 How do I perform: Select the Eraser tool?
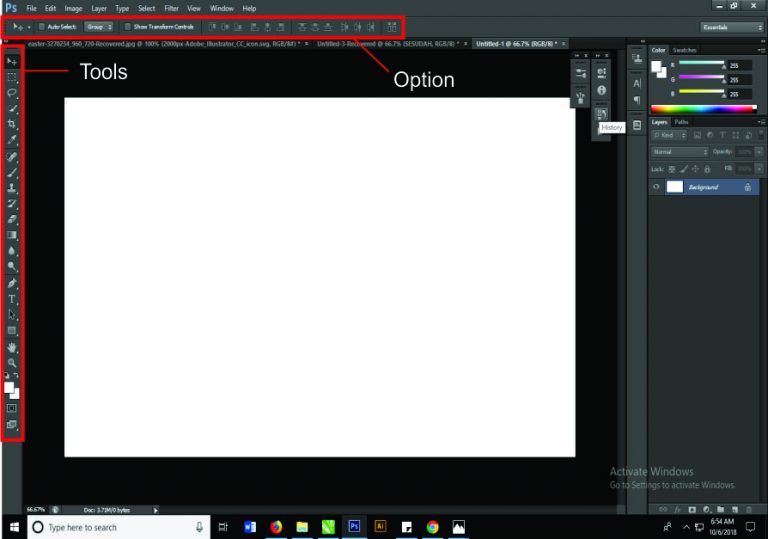coord(12,219)
